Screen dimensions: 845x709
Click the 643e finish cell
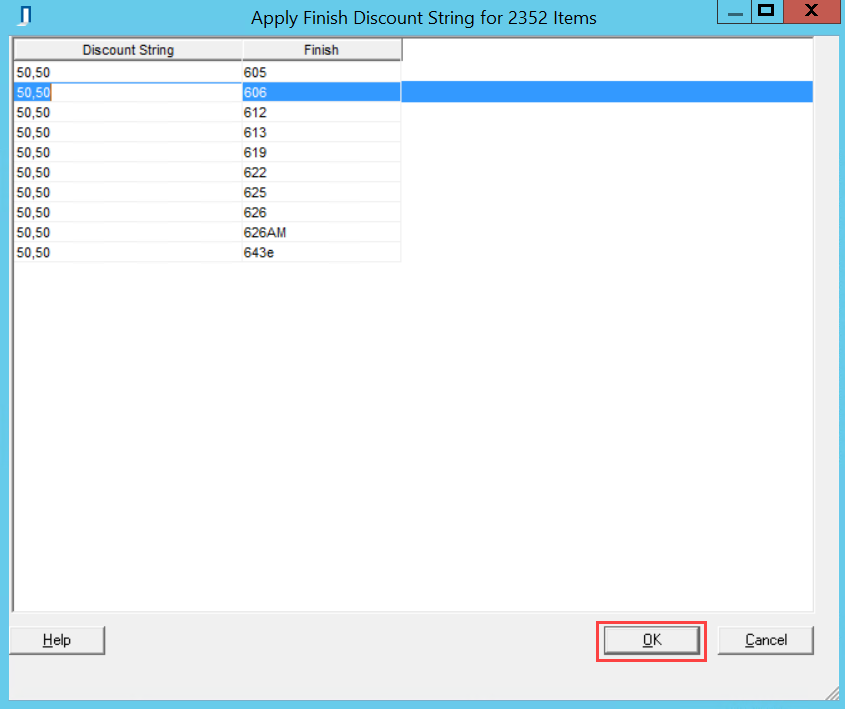322,252
